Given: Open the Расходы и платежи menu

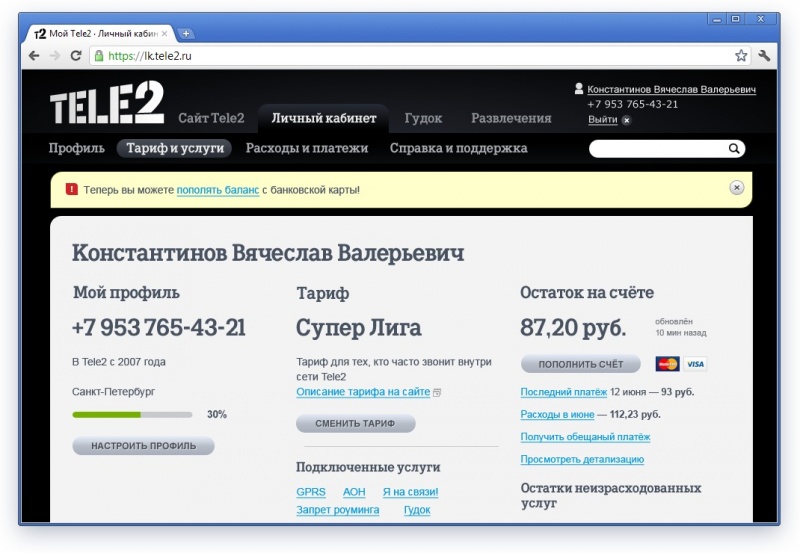Looking at the screenshot, I should 307,148.
